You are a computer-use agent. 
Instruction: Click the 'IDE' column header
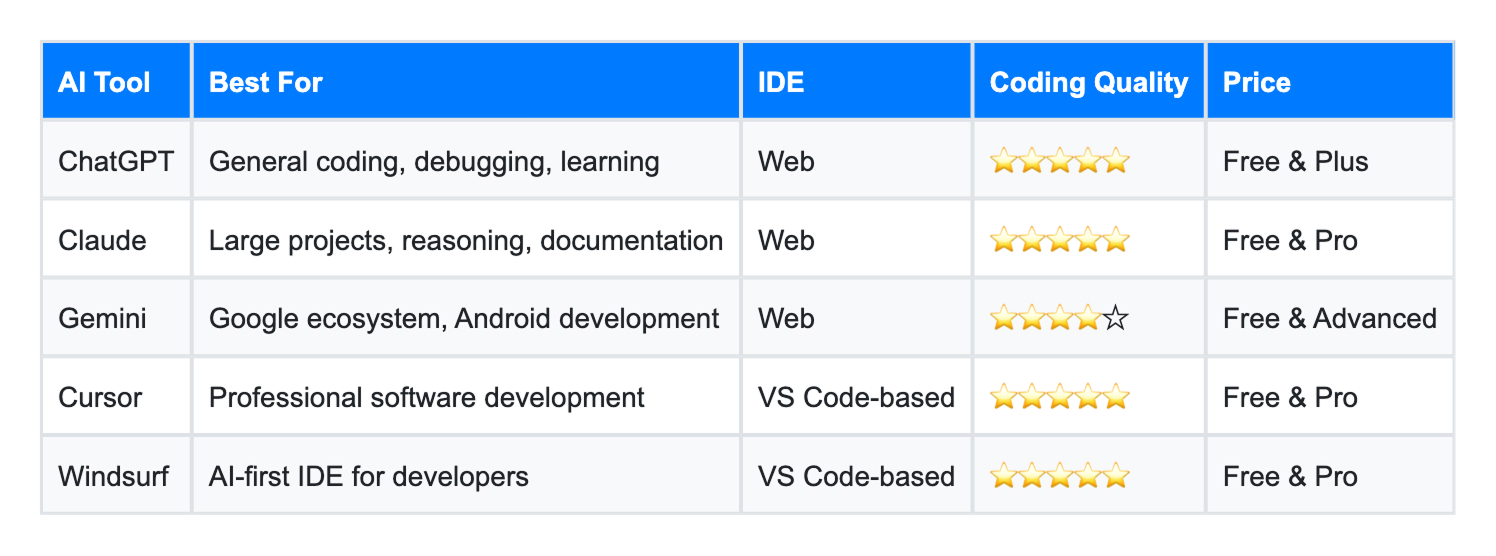tap(857, 81)
